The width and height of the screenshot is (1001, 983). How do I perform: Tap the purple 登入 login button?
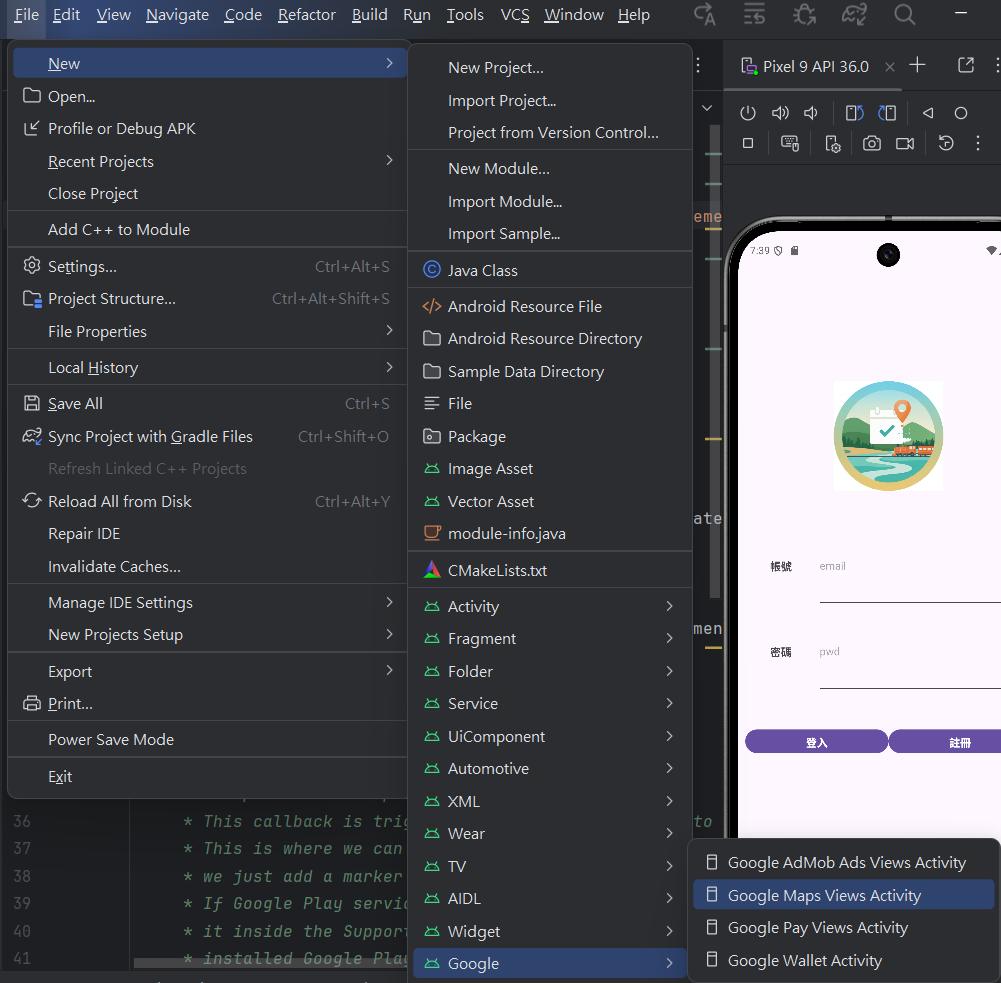tap(816, 742)
